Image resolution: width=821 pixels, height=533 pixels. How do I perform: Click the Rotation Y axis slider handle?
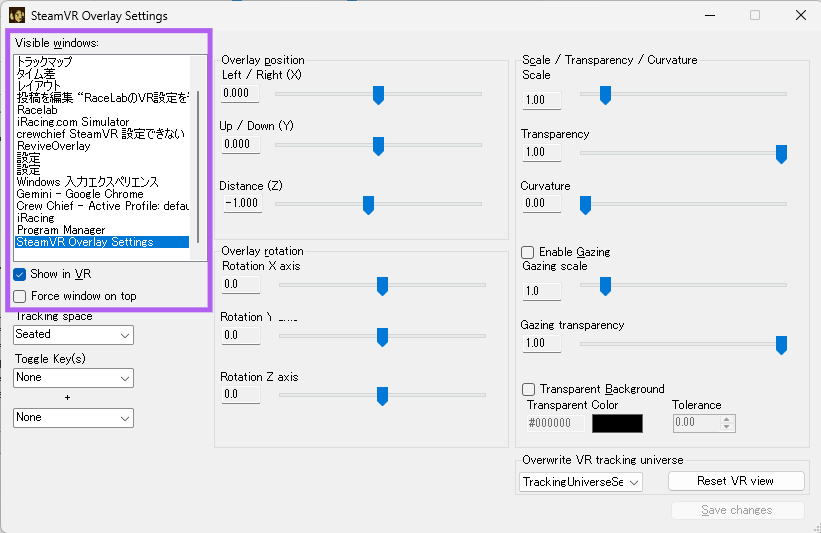[x=382, y=337]
